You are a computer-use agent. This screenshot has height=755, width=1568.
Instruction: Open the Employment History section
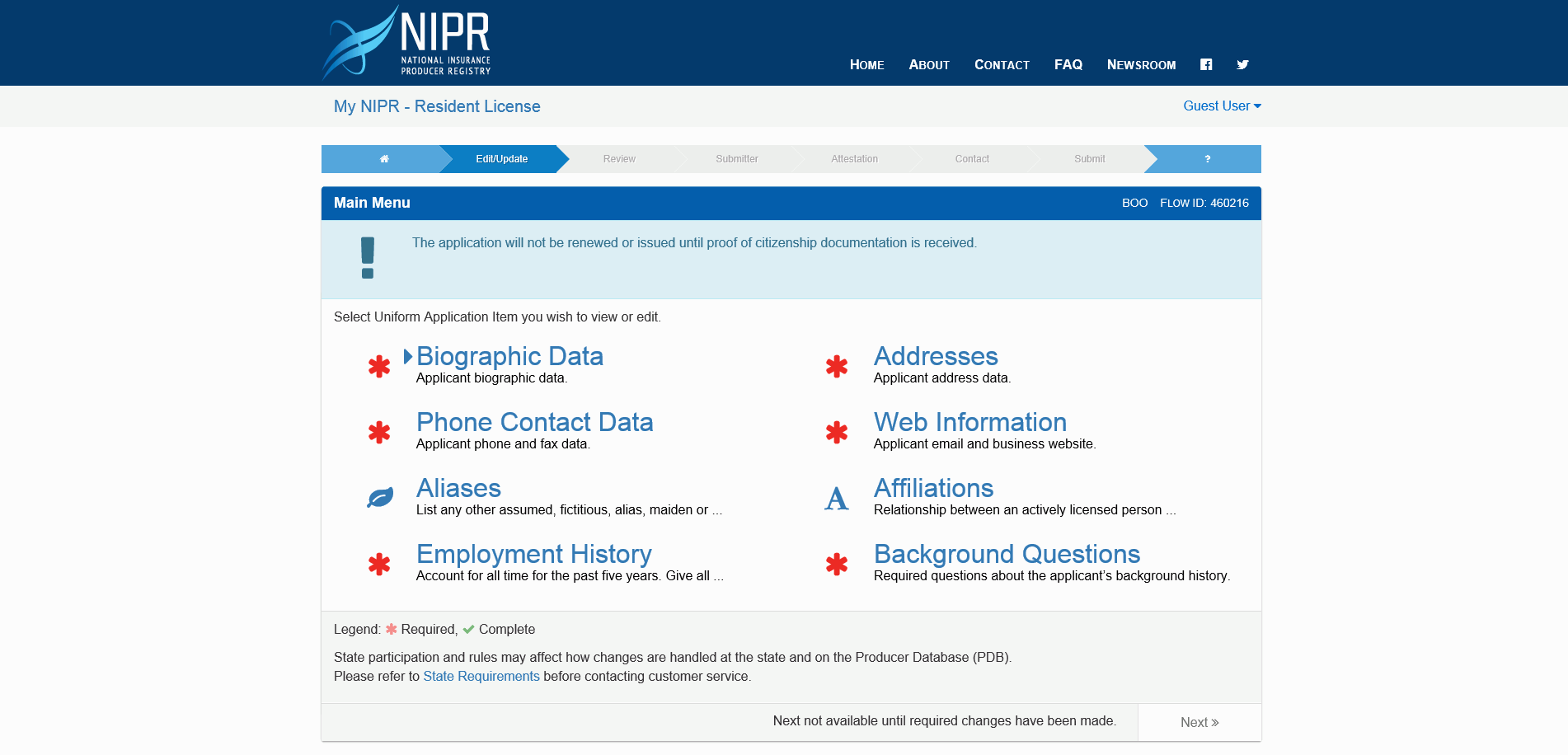coord(533,554)
